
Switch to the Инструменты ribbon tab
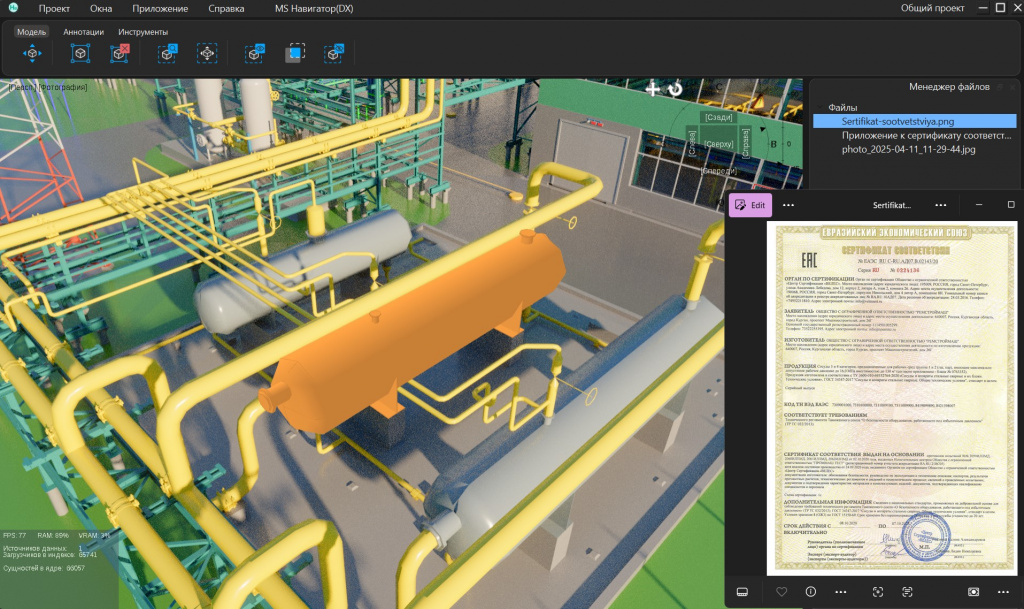point(143,31)
